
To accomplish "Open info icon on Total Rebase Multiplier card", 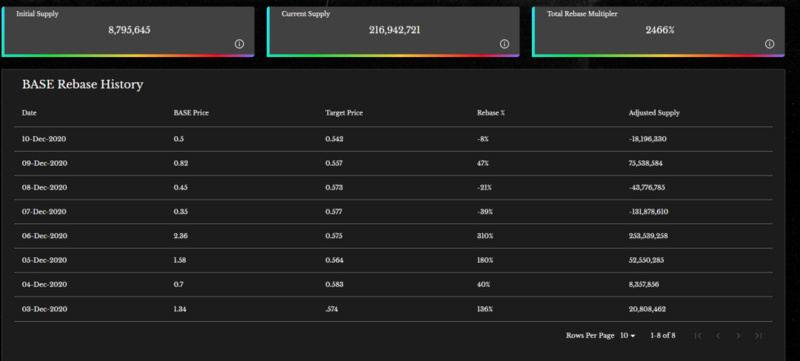I will pyautogui.click(x=770, y=44).
